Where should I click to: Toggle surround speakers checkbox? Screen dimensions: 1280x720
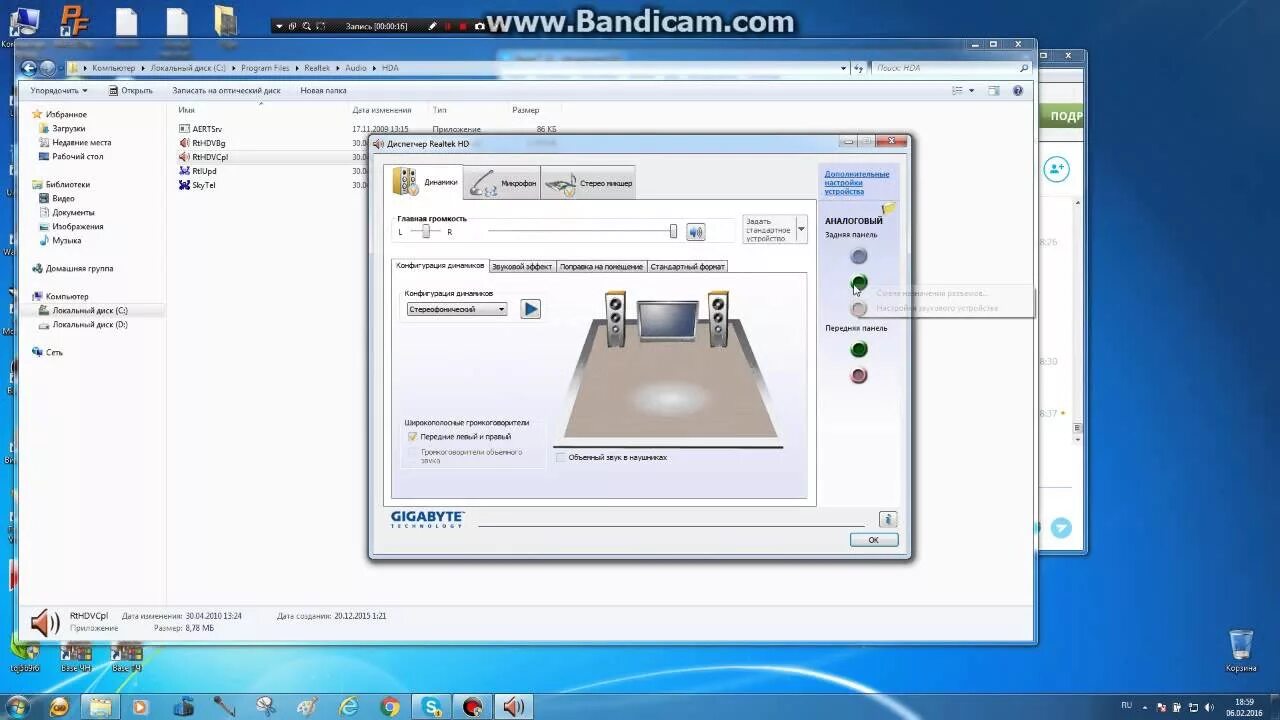point(412,453)
